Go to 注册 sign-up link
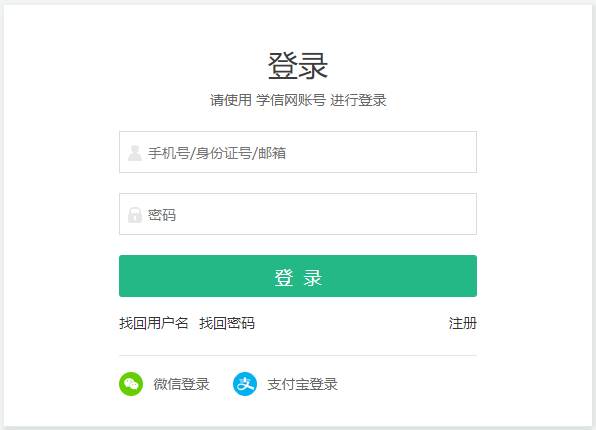The width and height of the screenshot is (596, 430). 463,323
